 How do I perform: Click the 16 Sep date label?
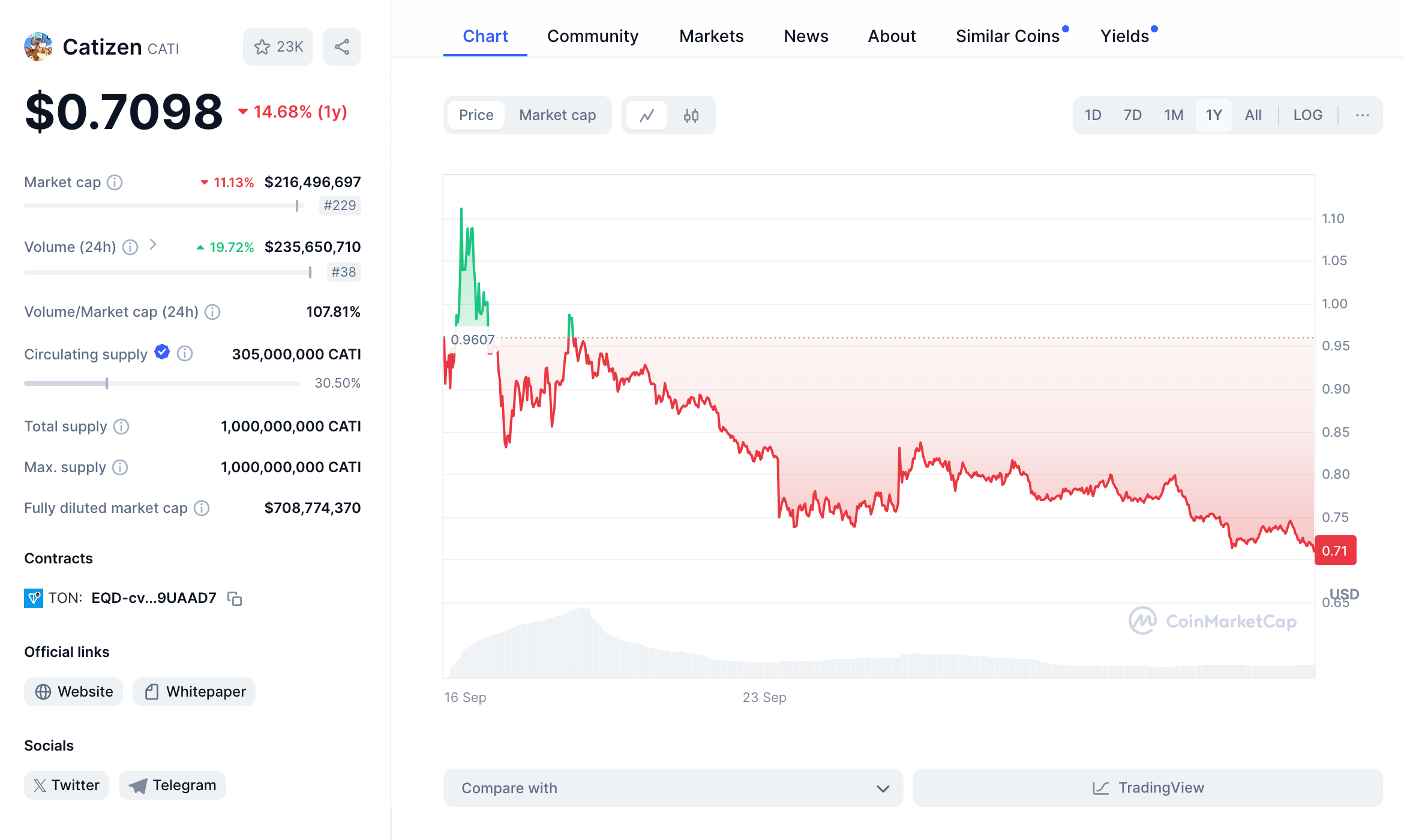click(x=465, y=697)
